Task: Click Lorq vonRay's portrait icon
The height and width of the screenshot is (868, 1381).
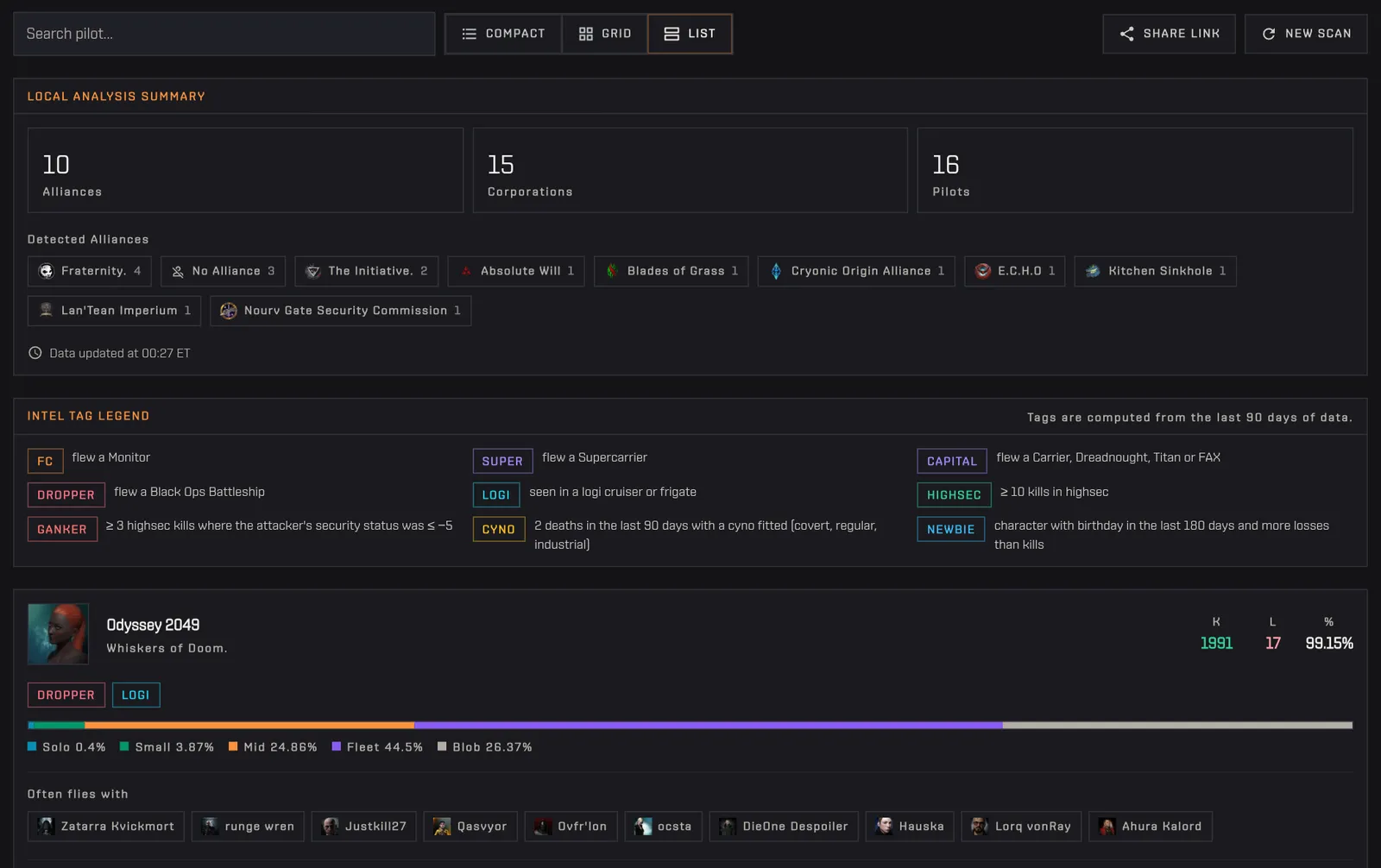Action: 980,827
